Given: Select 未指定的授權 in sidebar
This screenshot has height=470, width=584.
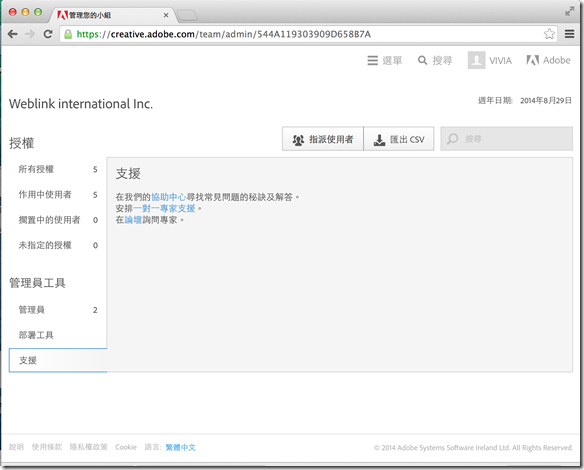Looking at the screenshot, I should click(x=58, y=245).
